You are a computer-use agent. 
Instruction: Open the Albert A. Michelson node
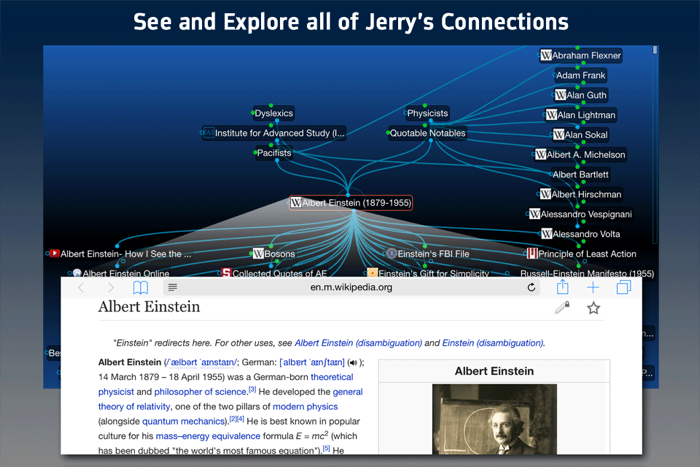point(580,155)
